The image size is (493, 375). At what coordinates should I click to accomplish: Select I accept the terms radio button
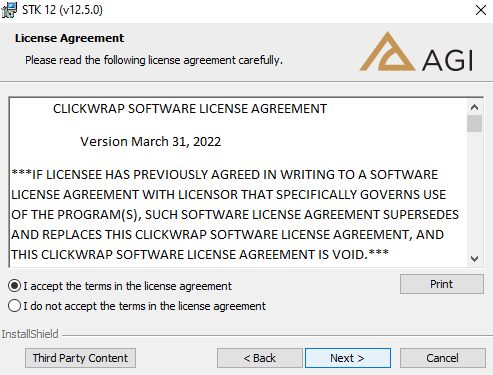tap(14, 286)
